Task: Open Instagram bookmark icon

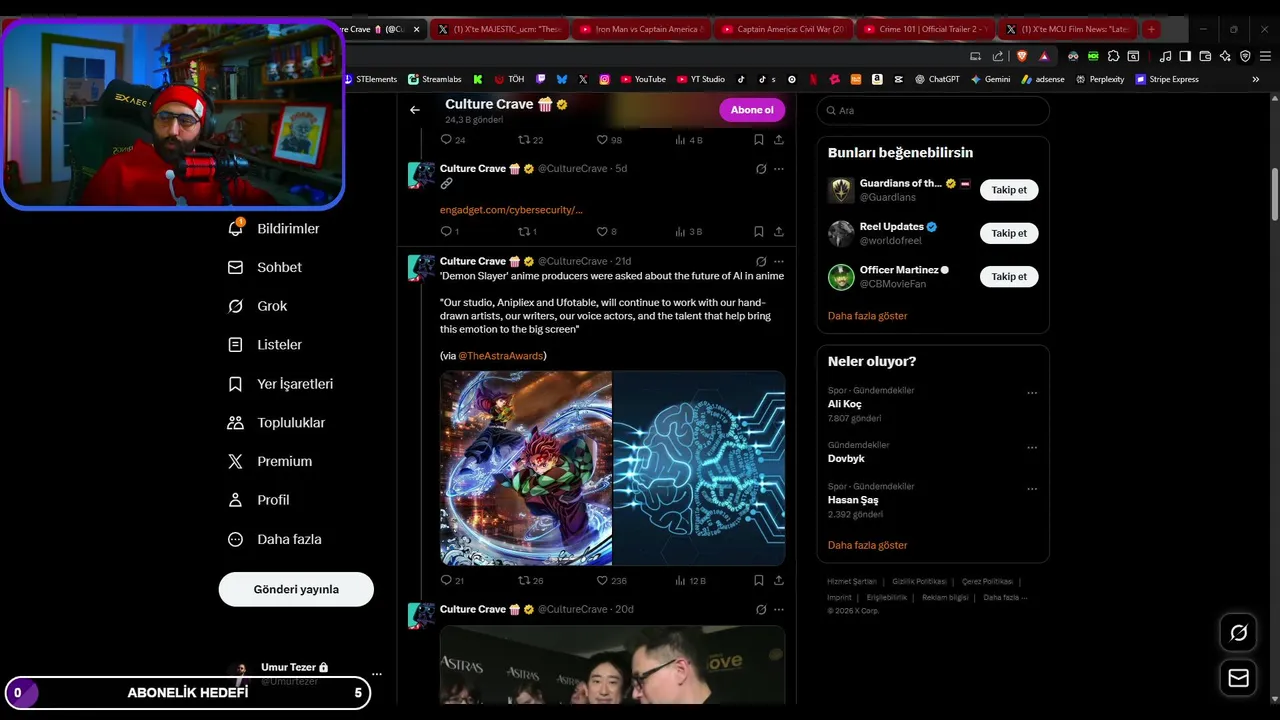Action: [605, 79]
